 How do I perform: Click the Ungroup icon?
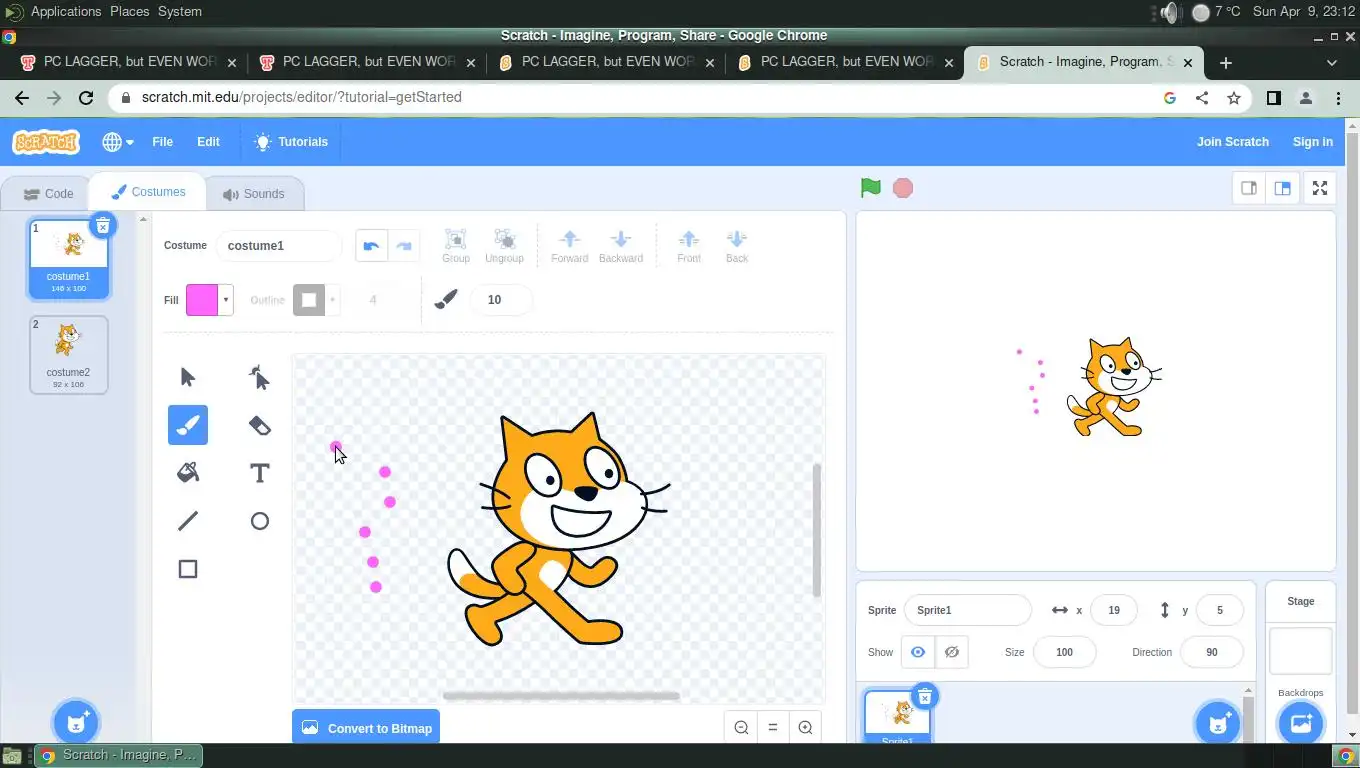tap(504, 240)
